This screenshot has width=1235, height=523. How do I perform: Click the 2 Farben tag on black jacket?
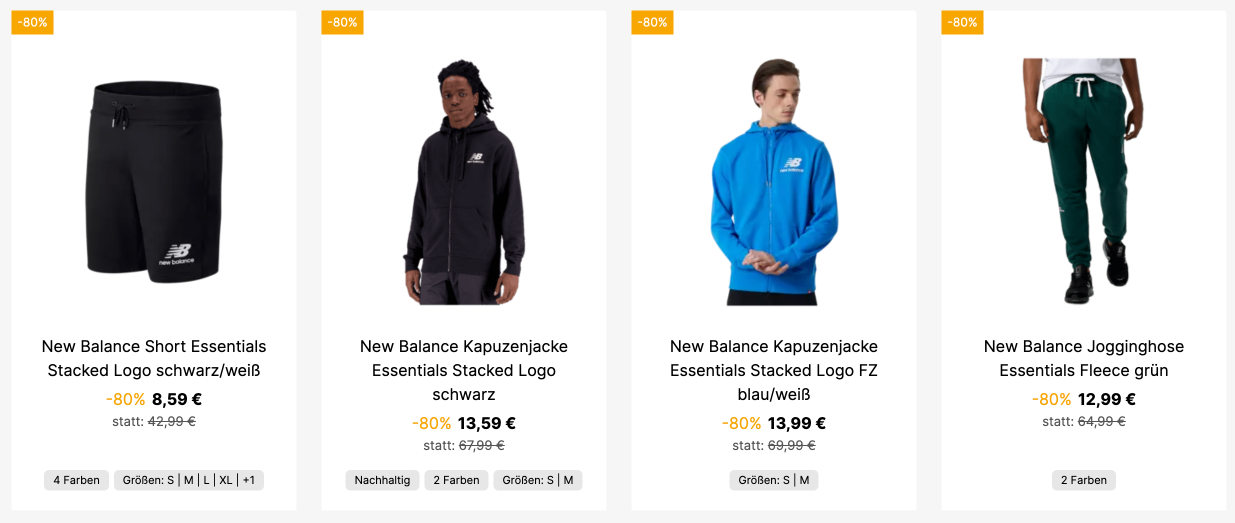click(x=456, y=480)
